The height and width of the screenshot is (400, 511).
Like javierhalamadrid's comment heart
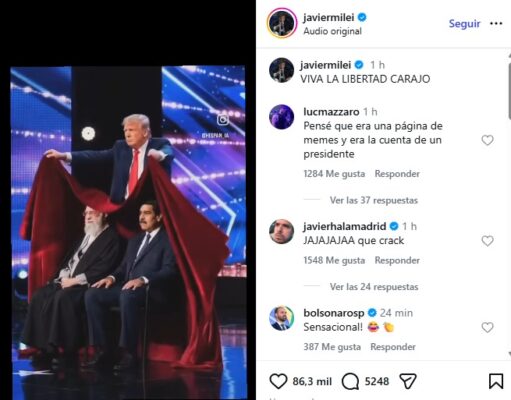click(487, 241)
